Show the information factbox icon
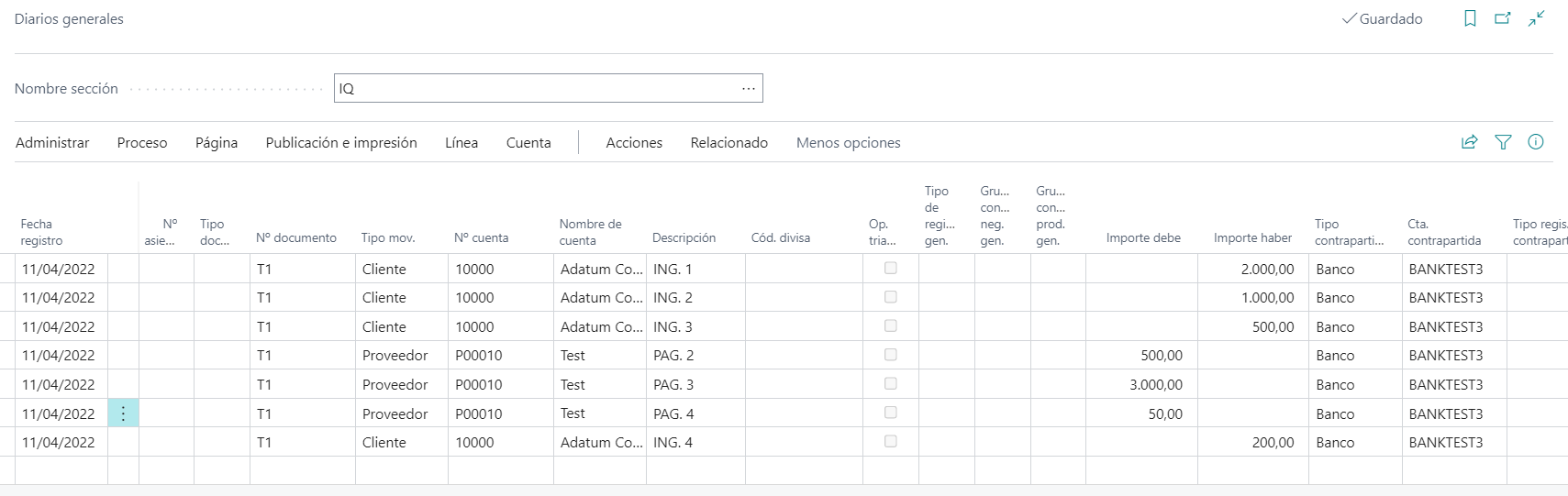1568x496 pixels. click(x=1536, y=142)
